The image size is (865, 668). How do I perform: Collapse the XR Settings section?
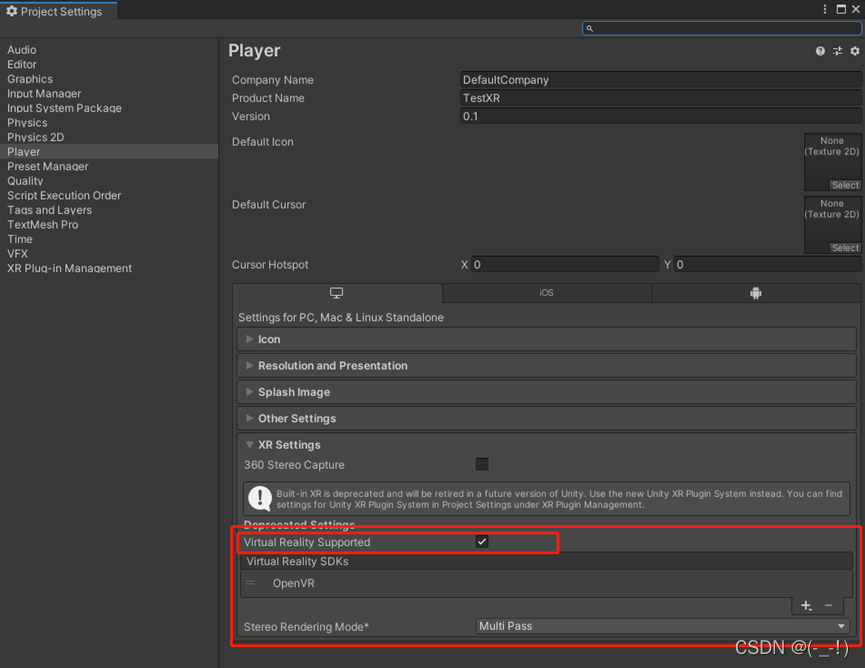289,445
